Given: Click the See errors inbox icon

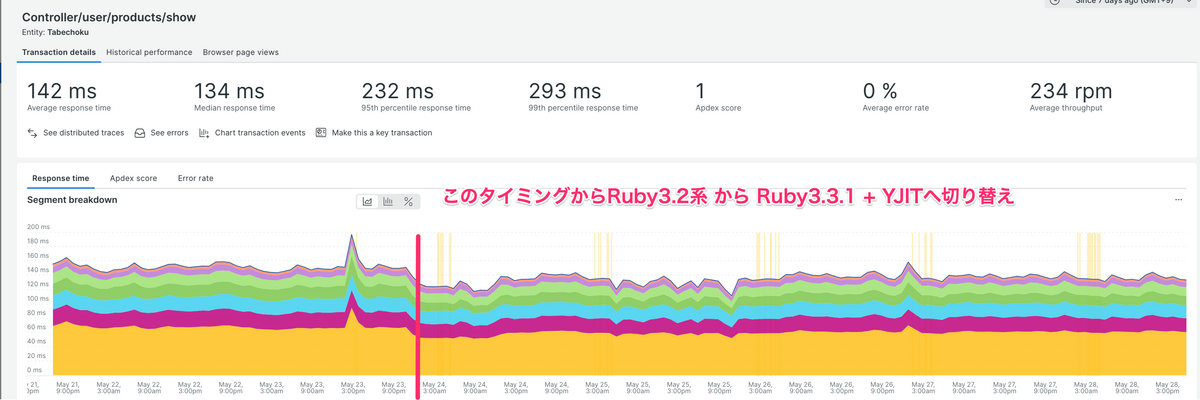Looking at the screenshot, I should 140,132.
